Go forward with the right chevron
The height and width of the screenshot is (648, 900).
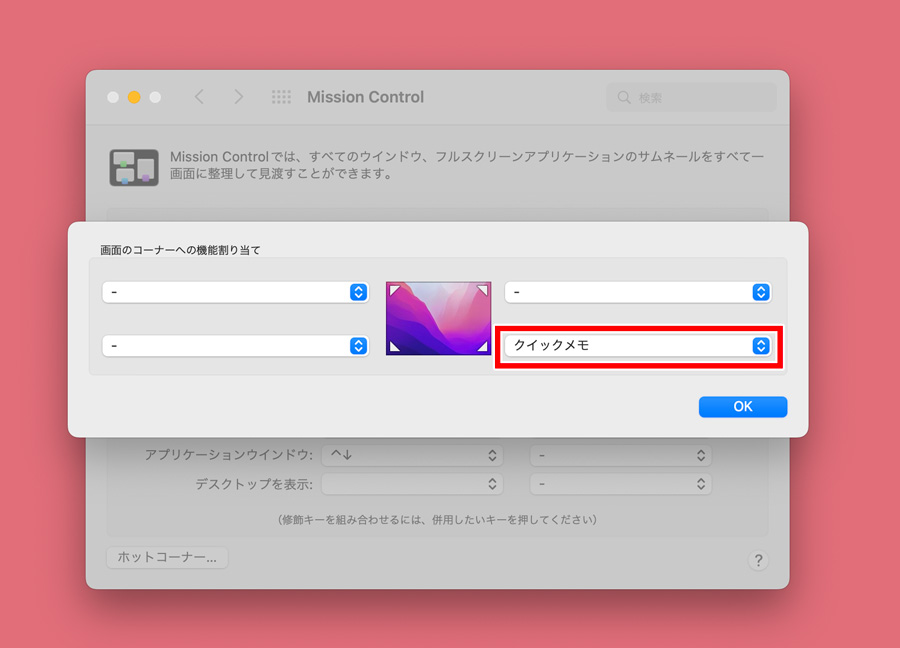[x=238, y=97]
